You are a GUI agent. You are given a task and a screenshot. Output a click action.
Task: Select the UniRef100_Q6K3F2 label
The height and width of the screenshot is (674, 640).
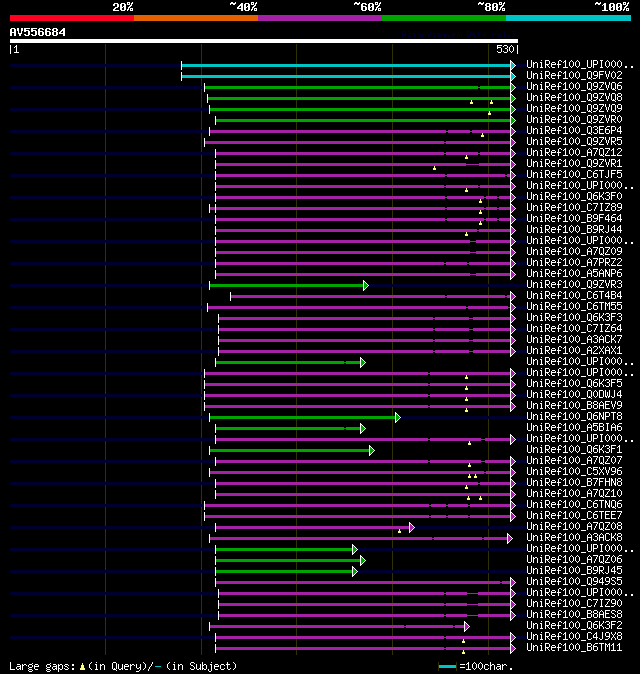click(x=574, y=625)
